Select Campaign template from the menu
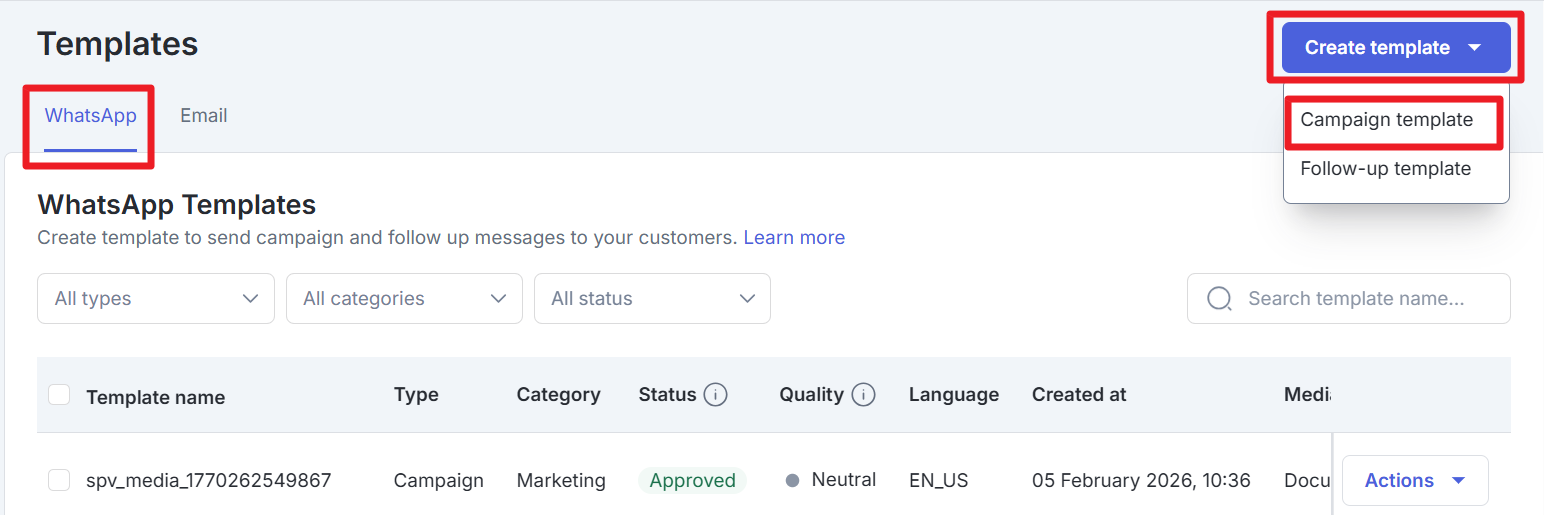1544x515 pixels. tap(1386, 120)
